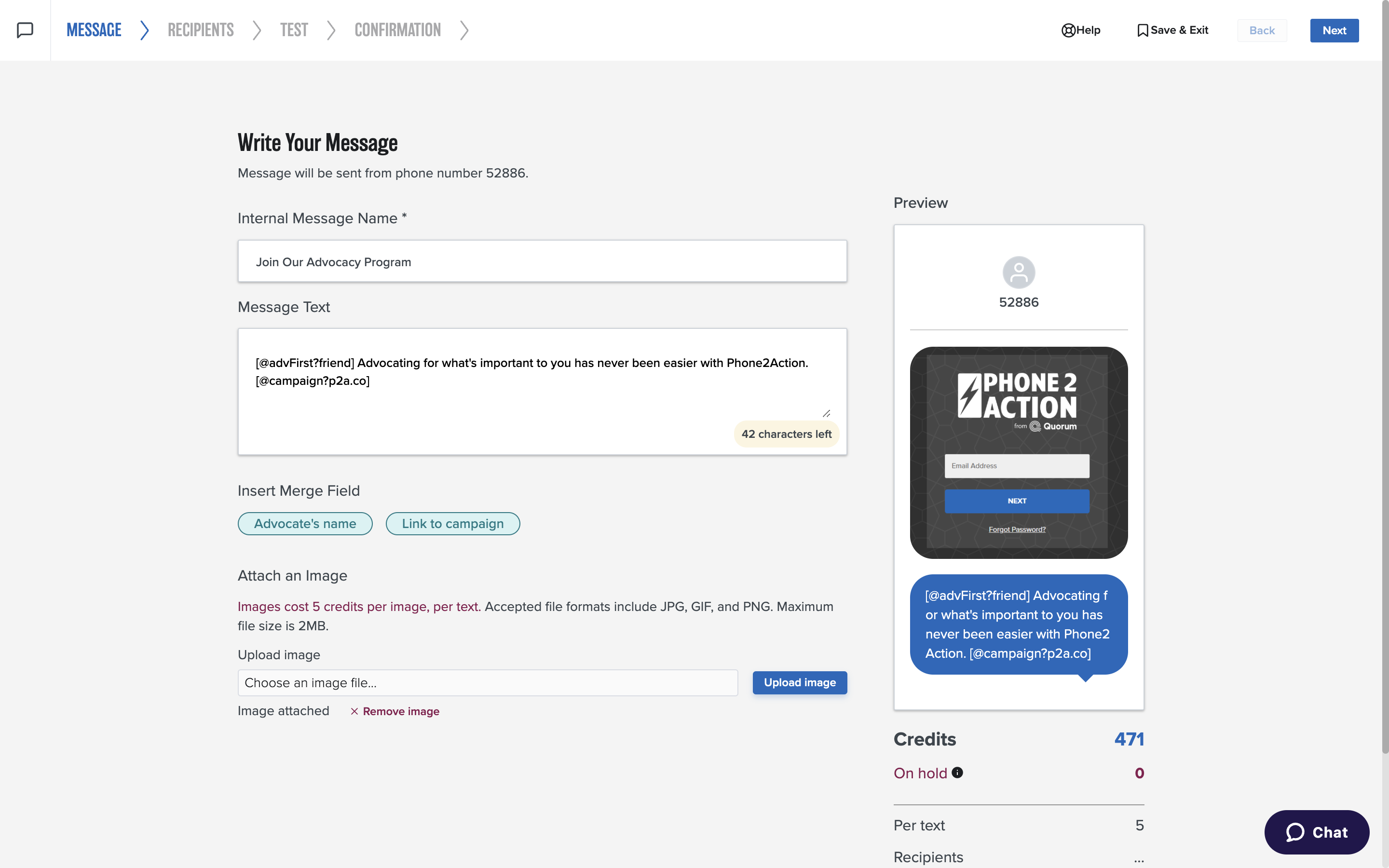The height and width of the screenshot is (868, 1389).
Task: Click the Forgot Password link in the preview
Action: click(x=1017, y=529)
